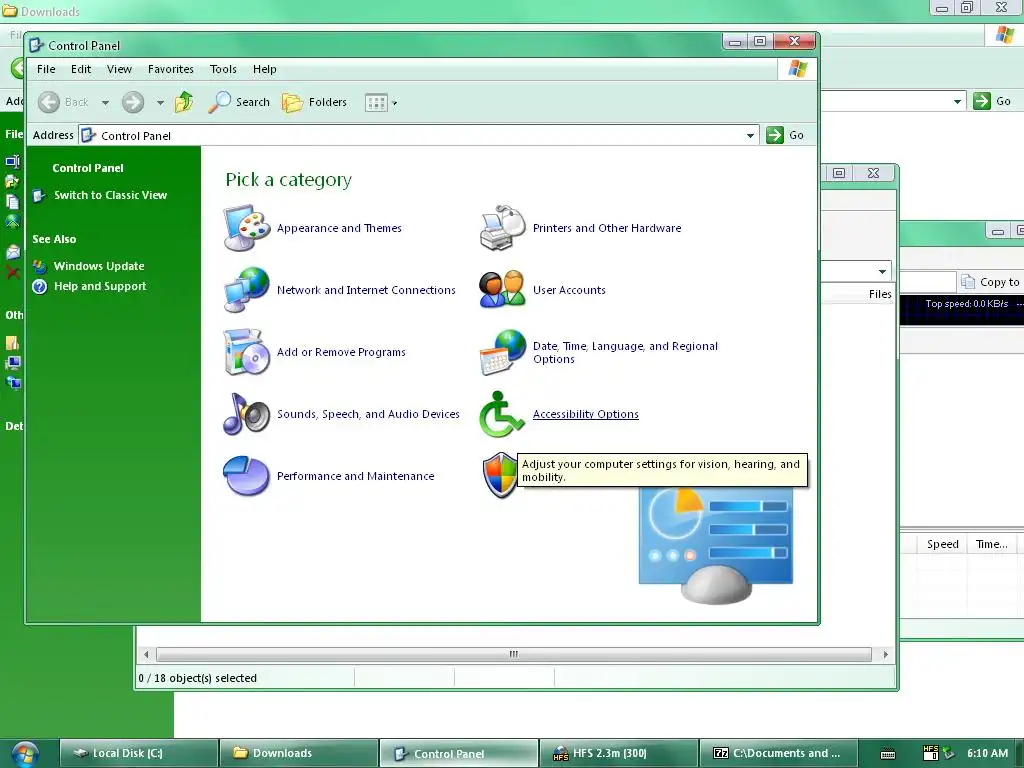Click the Security Center shield icon
This screenshot has width=1024, height=768.
(500, 475)
